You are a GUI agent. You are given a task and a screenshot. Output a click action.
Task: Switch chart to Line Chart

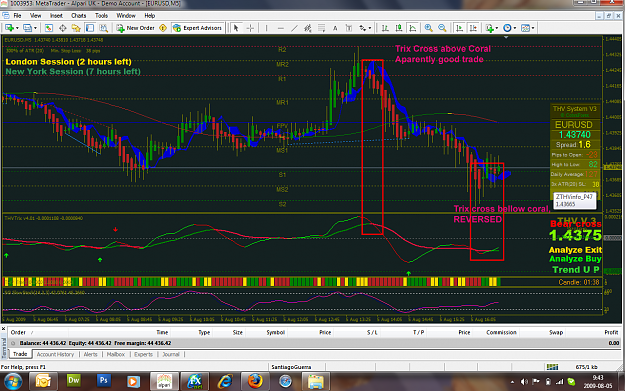coord(413,28)
